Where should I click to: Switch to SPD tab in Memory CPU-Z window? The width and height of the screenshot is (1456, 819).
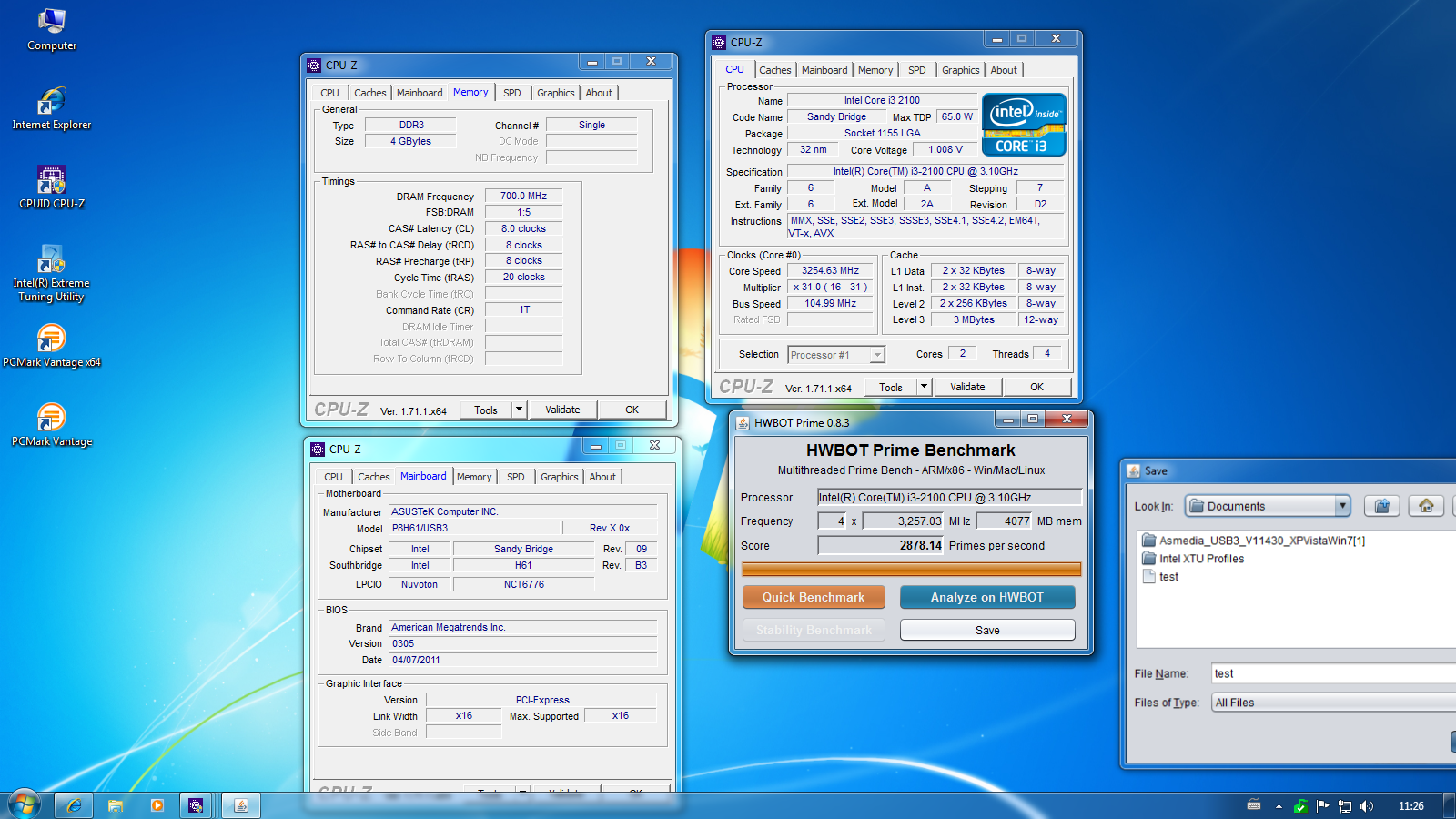point(512,93)
